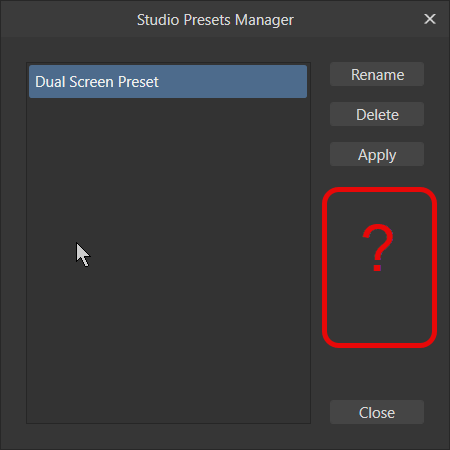
Task: Remove preset with the Delete button
Action: 377,114
